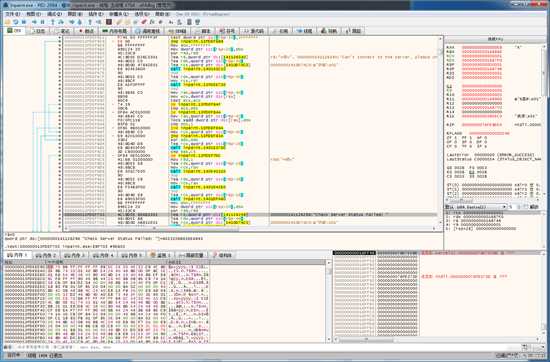Click the disassembly pane vertical scrollbar

(x=440, y=132)
